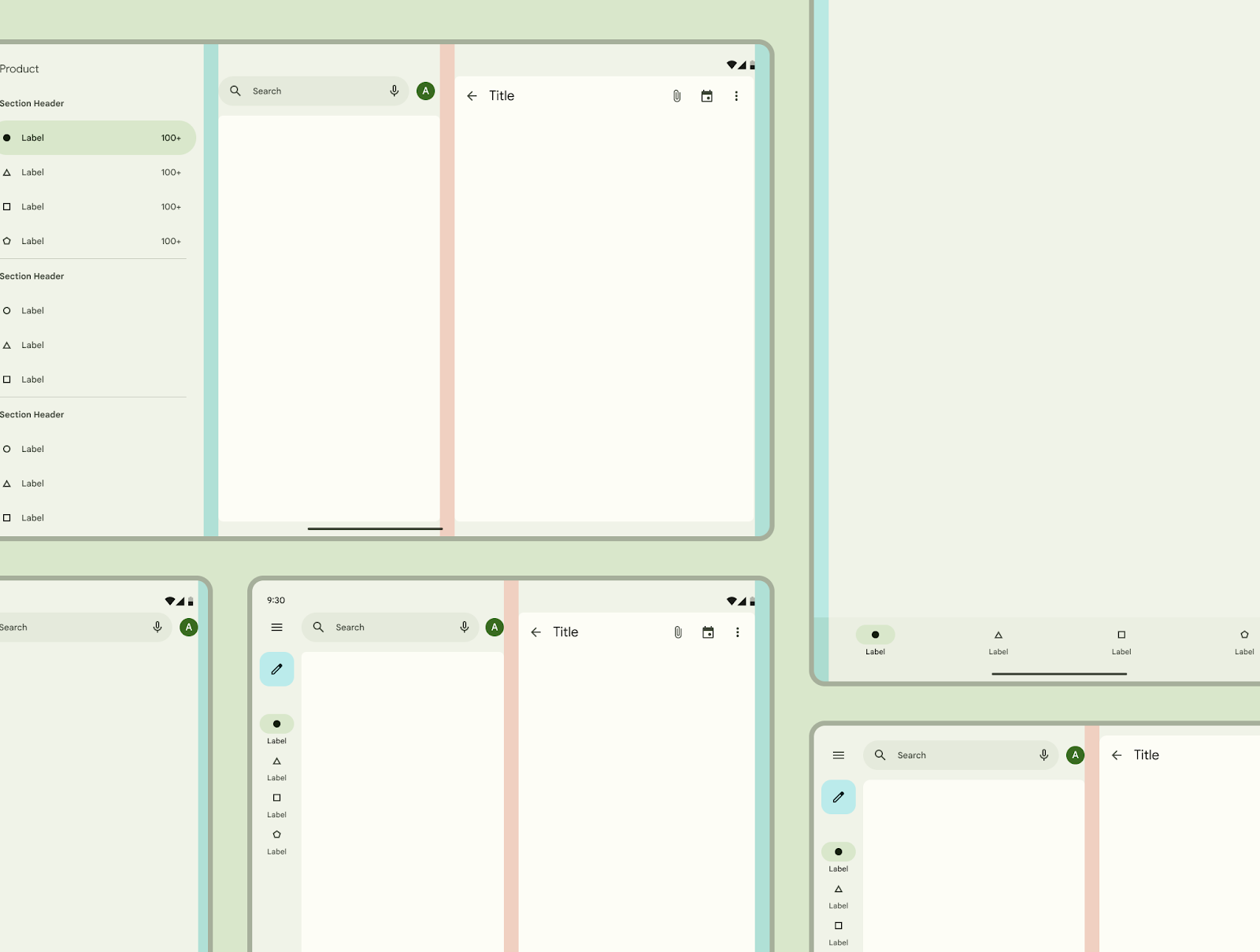Start voice search with the microphone icon
The width and height of the screenshot is (1260, 952).
pos(395,91)
